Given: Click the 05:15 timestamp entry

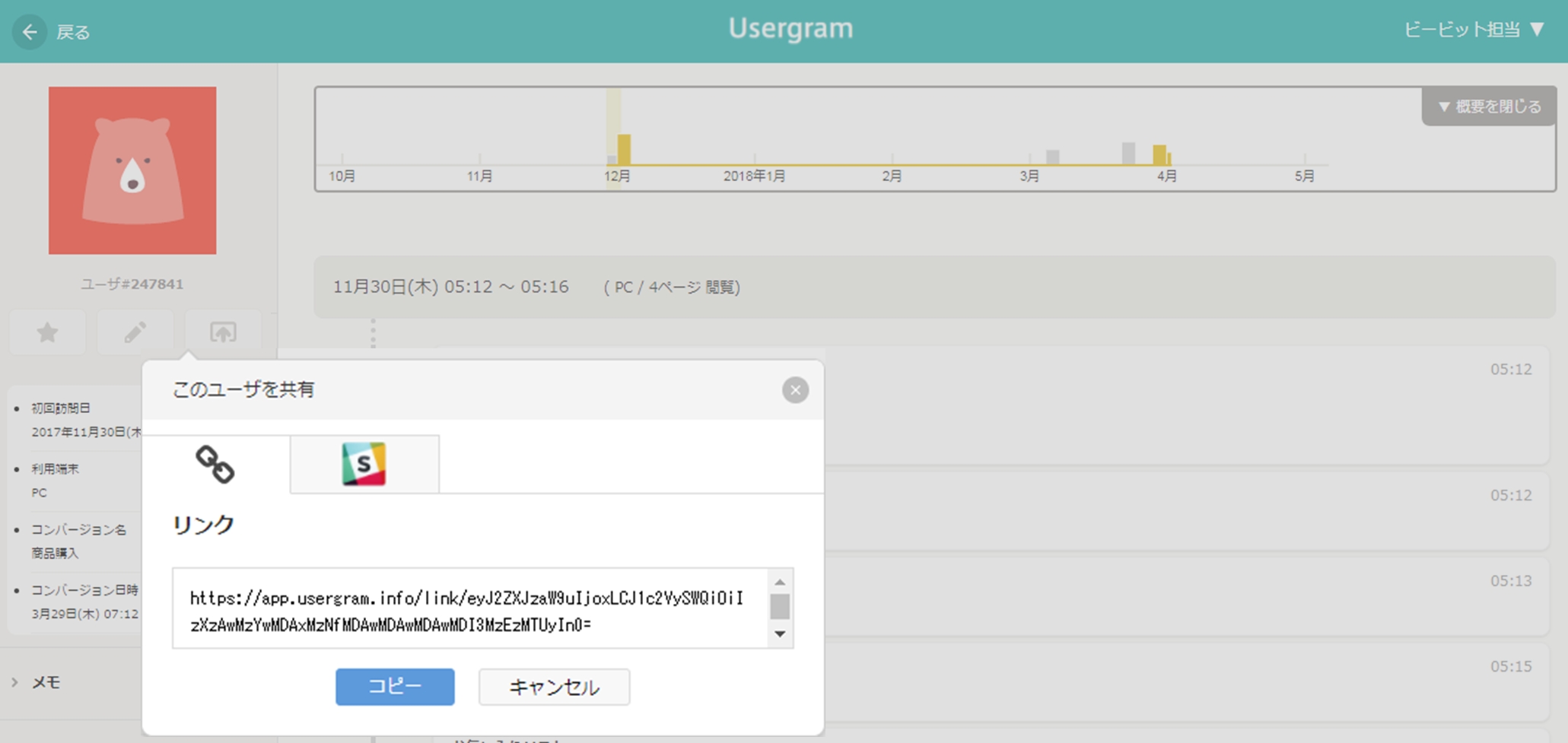Looking at the screenshot, I should pos(1511,666).
